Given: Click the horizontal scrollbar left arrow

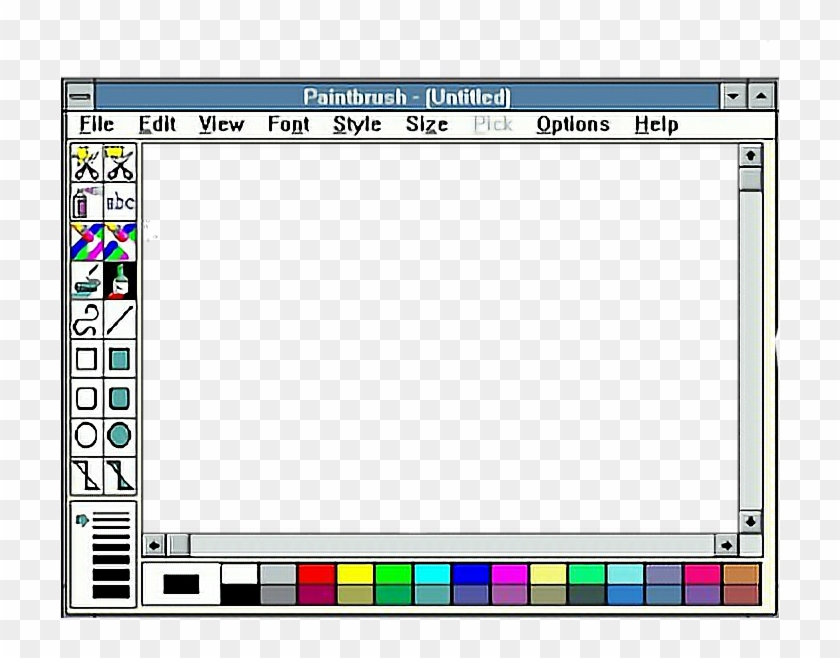Looking at the screenshot, I should click(x=154, y=545).
